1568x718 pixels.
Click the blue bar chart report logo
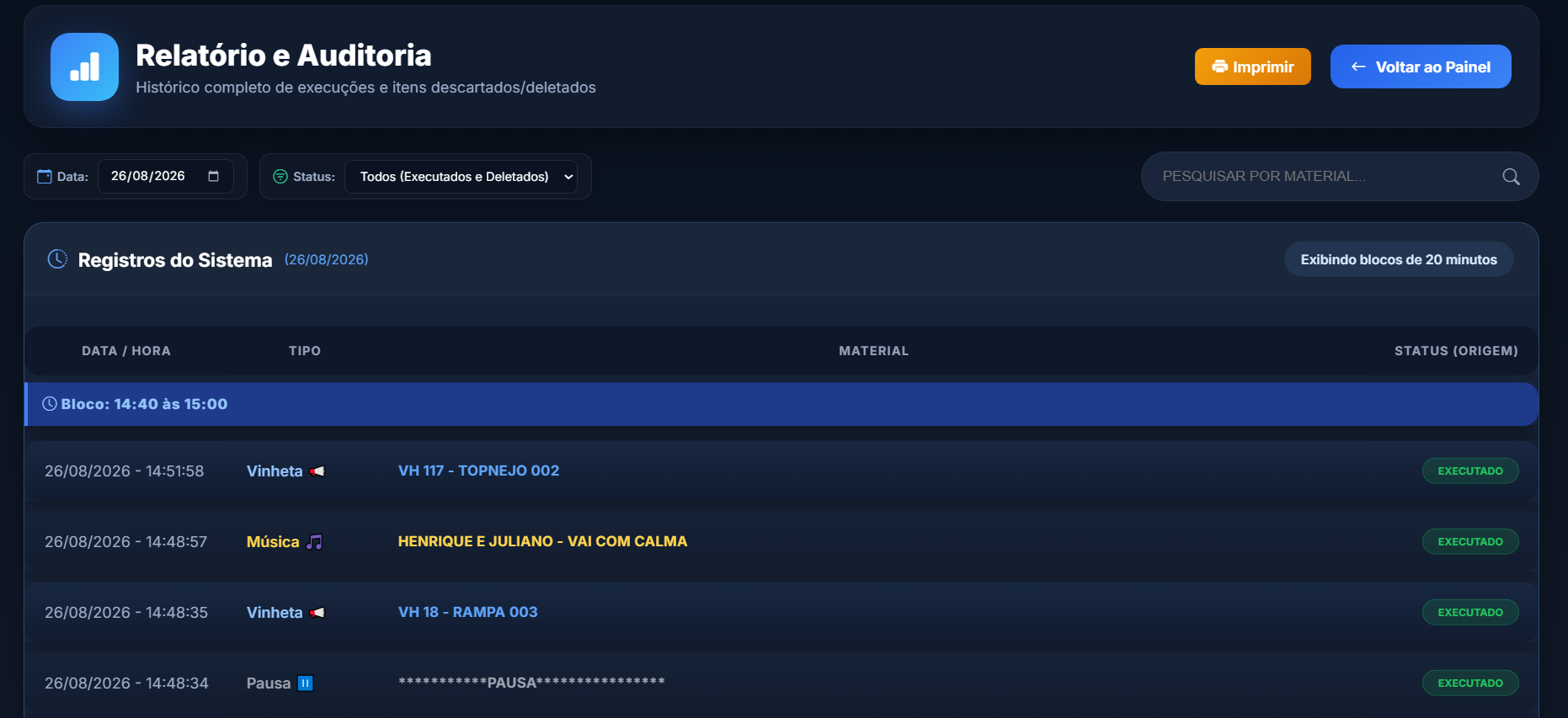coord(84,66)
